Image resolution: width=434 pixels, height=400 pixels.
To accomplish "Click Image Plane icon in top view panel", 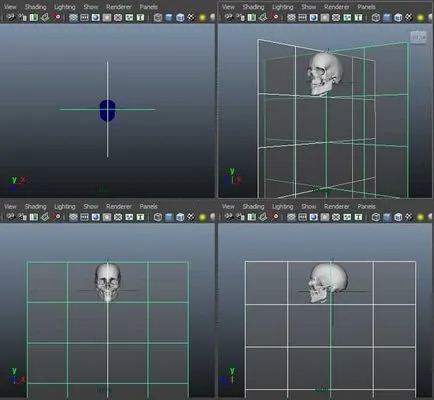I will [45, 17].
